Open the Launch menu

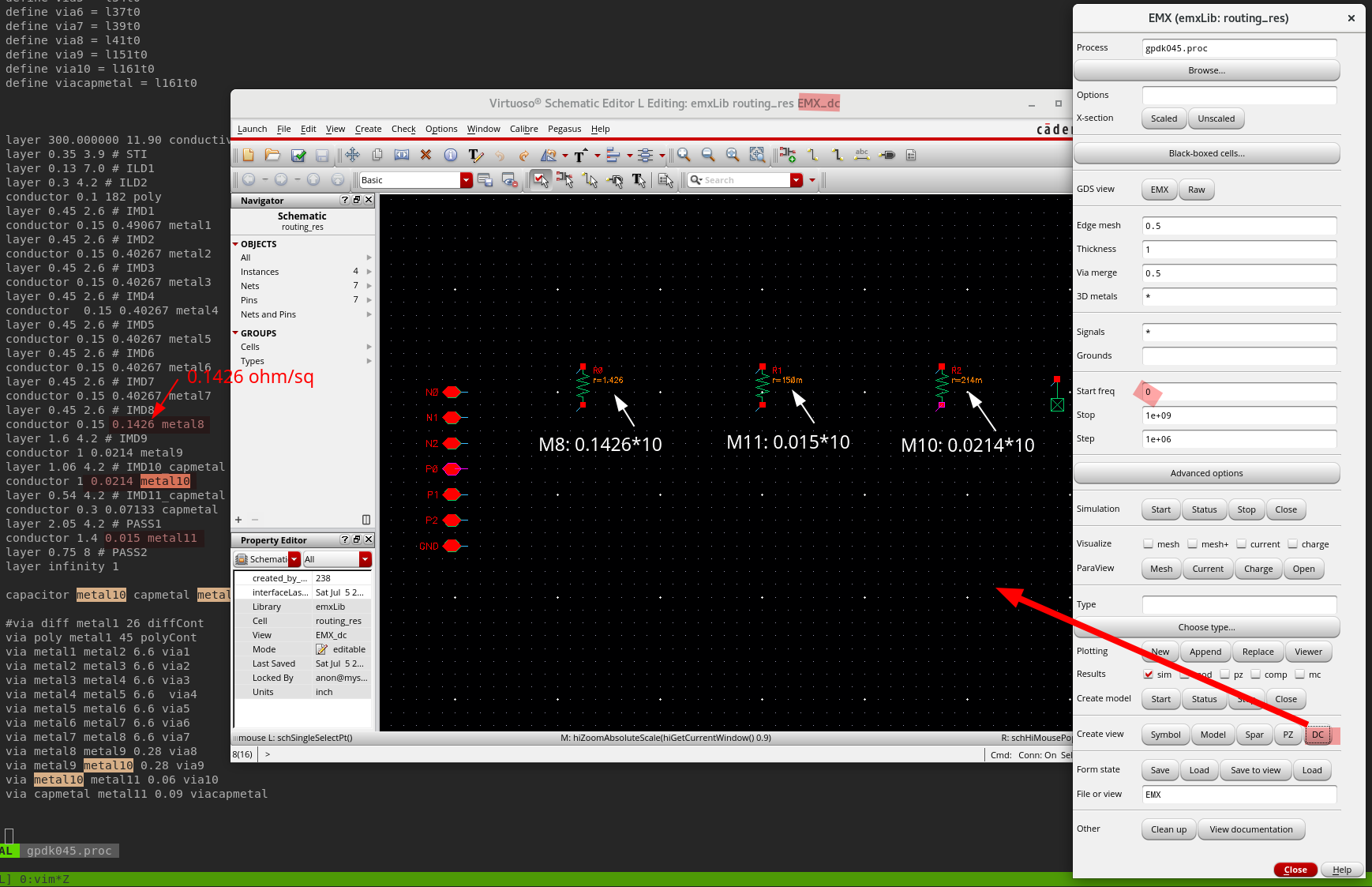coord(253,129)
